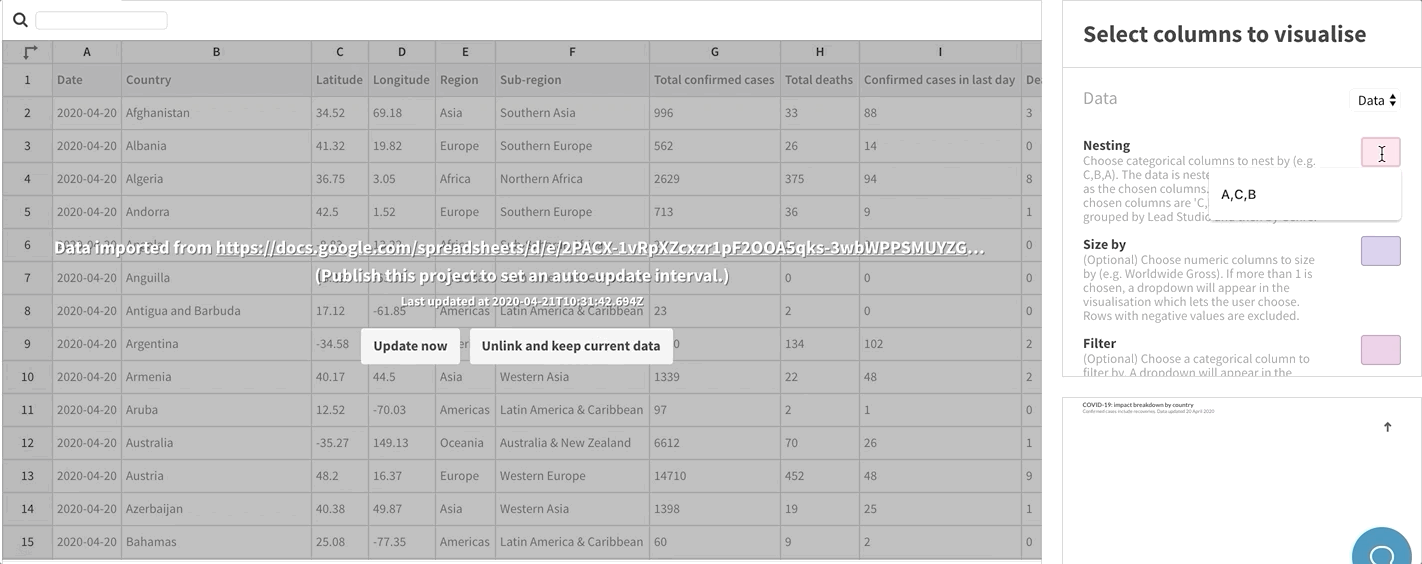The width and height of the screenshot is (1422, 564).
Task: Select column G header
Action: [x=715, y=52]
